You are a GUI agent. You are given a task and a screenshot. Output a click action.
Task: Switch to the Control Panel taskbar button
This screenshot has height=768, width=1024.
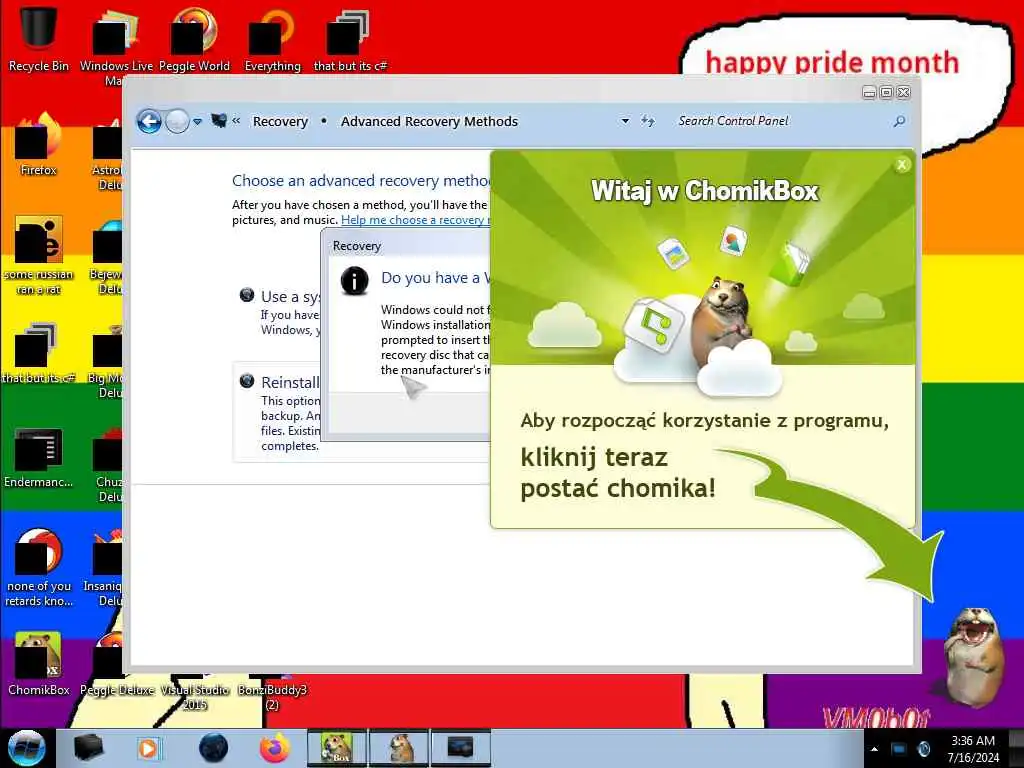(460, 748)
